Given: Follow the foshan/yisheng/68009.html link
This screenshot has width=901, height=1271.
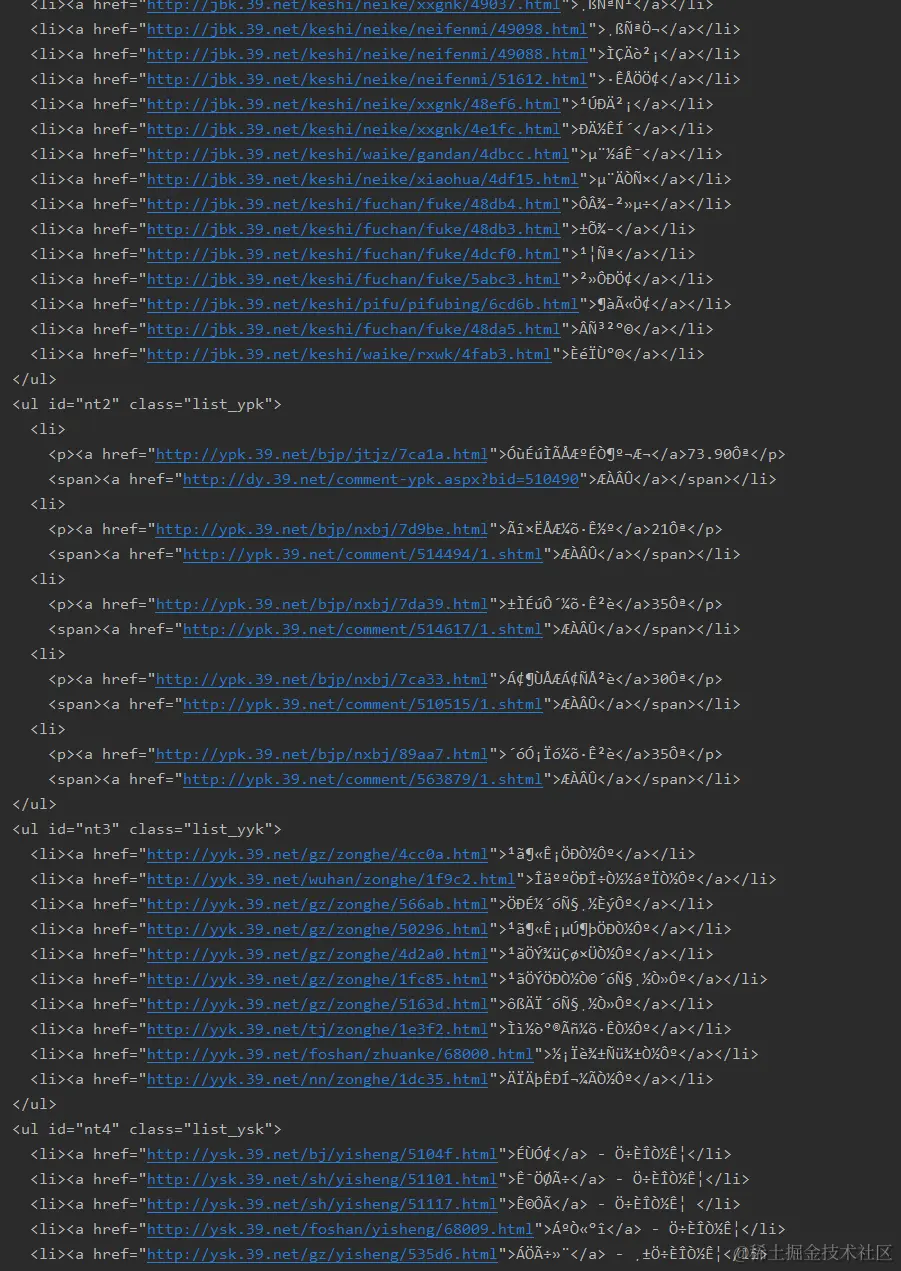Looking at the screenshot, I should 340,1229.
